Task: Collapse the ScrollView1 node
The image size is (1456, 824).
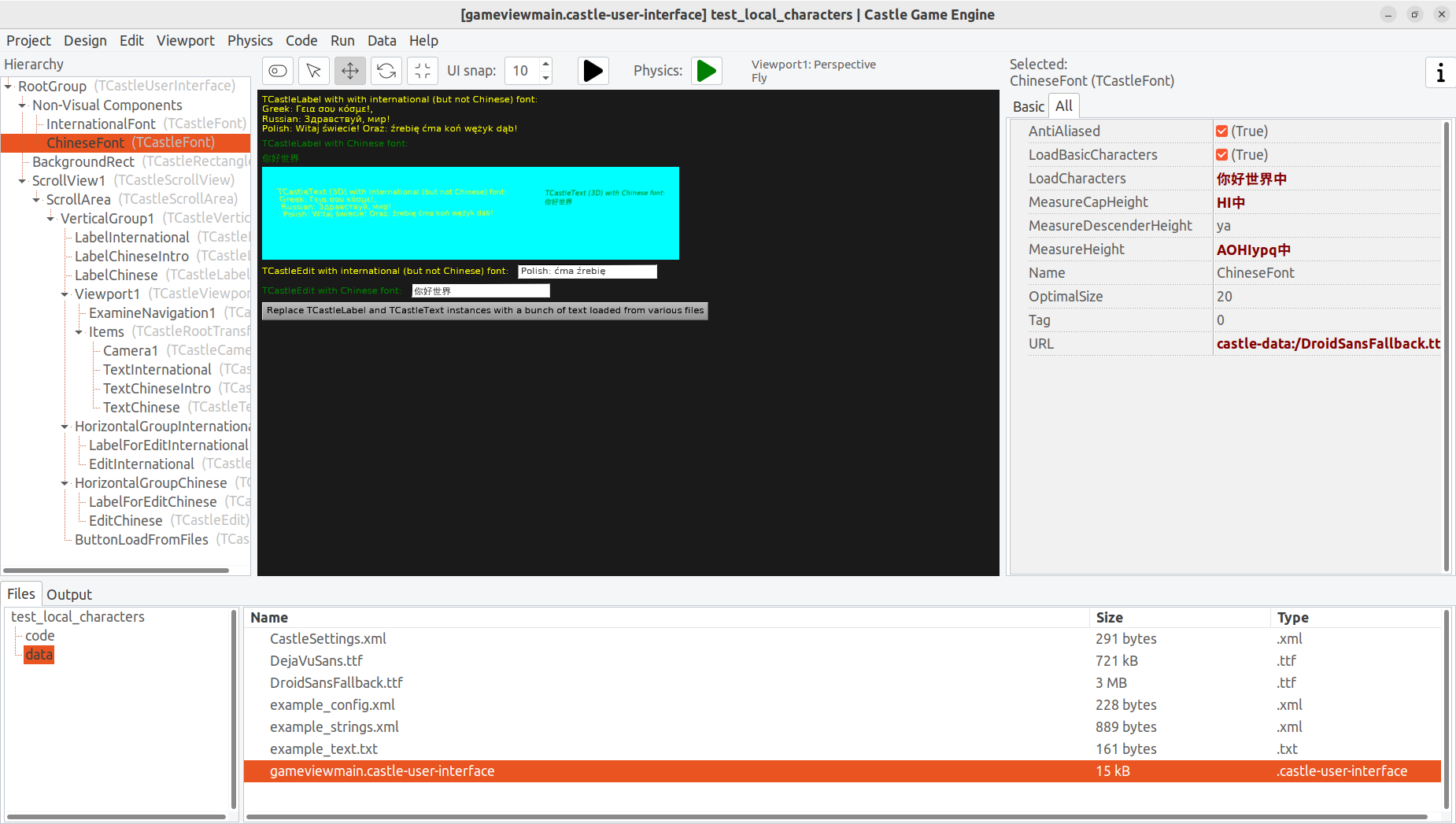Action: click(x=23, y=180)
